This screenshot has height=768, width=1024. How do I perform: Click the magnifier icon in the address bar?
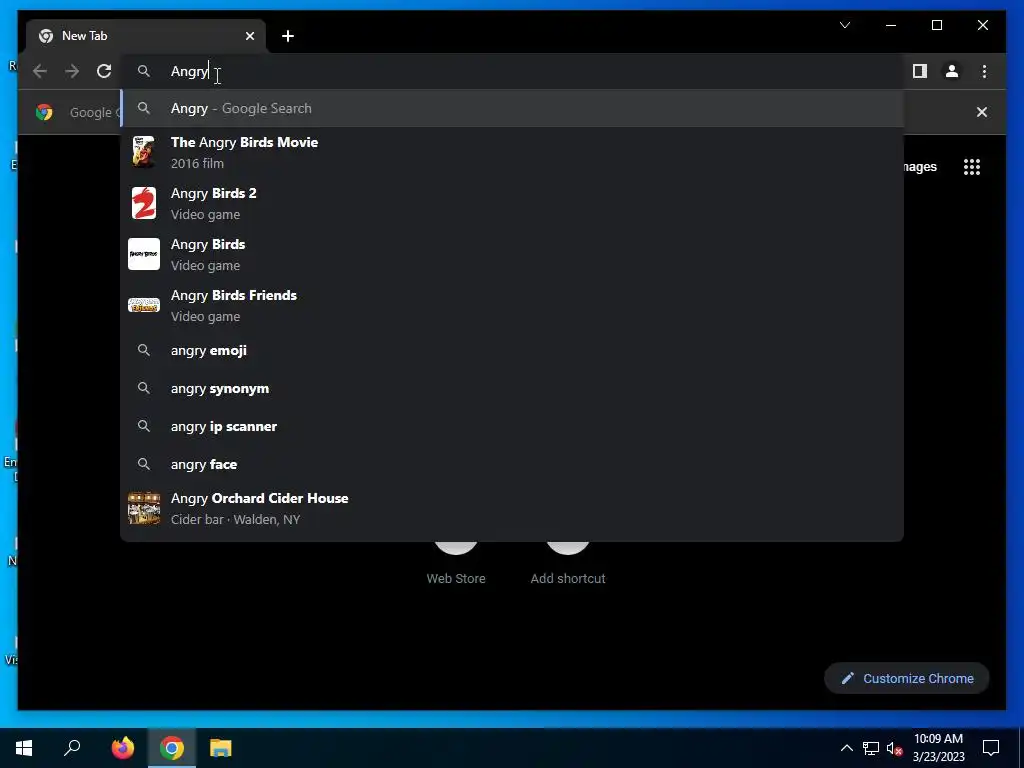144,71
